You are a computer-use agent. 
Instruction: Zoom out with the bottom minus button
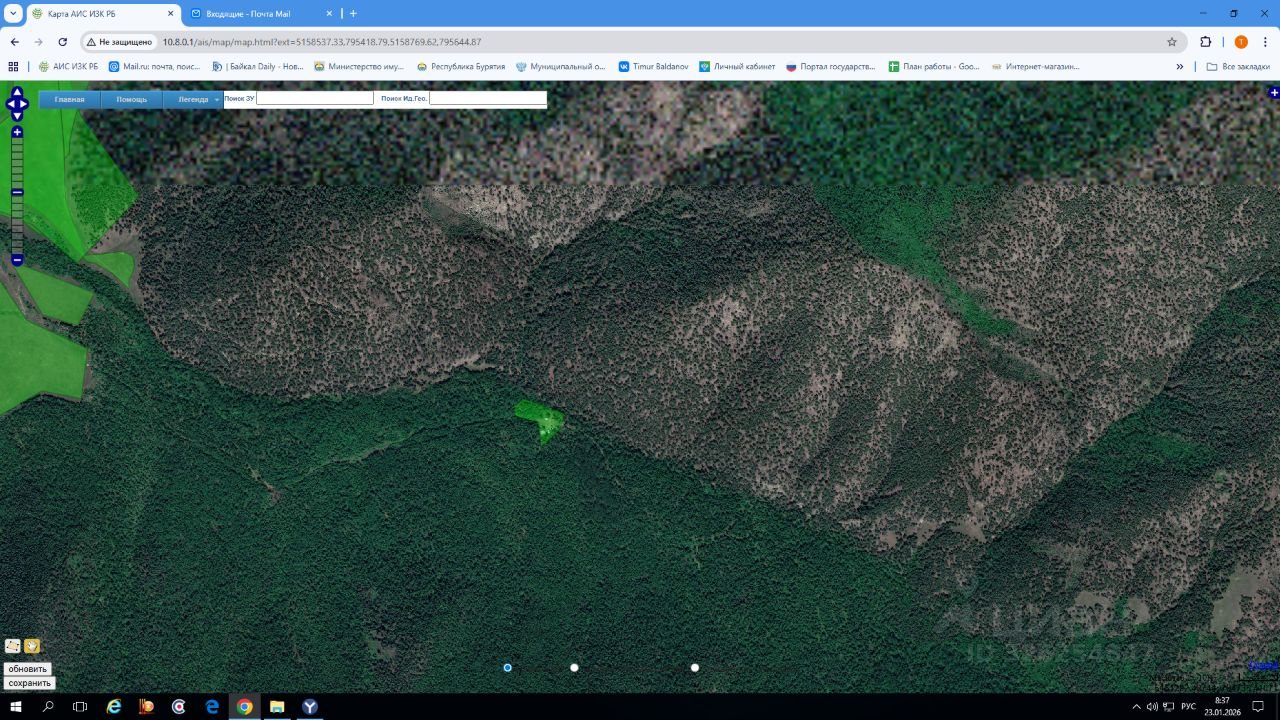coord(17,260)
